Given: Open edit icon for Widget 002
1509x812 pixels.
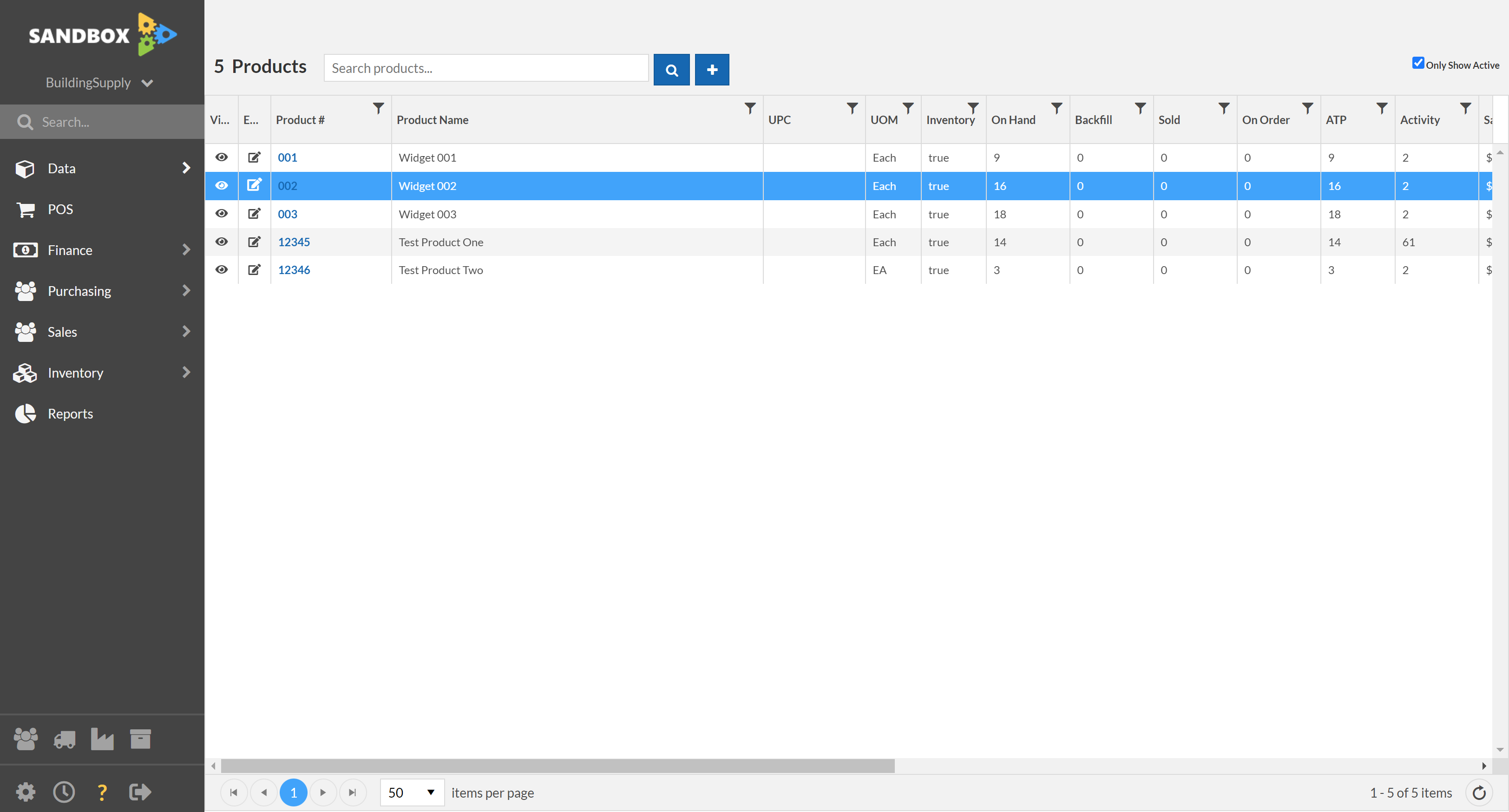Looking at the screenshot, I should 254,185.
